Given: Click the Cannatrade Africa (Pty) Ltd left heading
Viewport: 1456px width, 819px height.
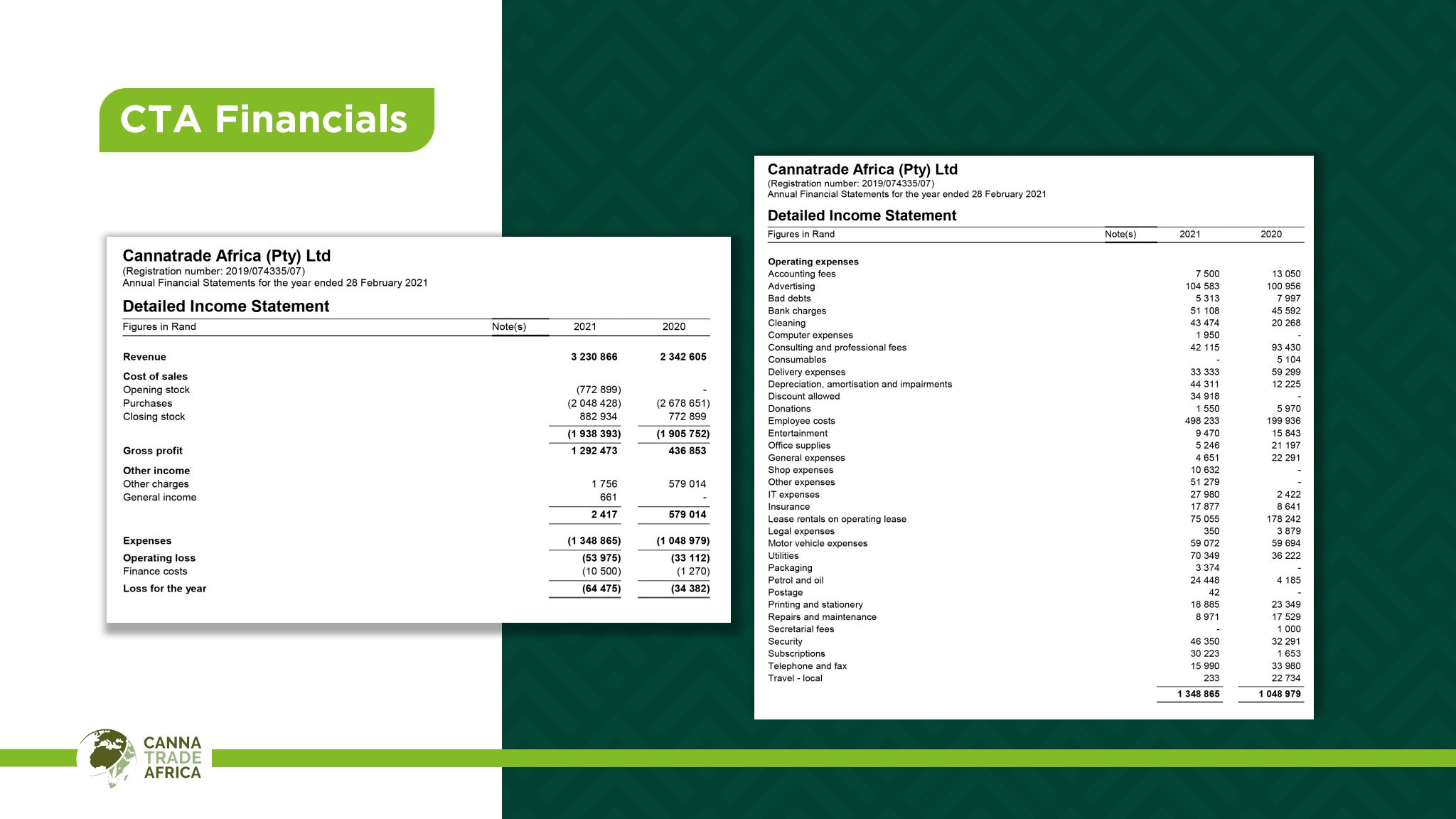Looking at the screenshot, I should 226,256.
